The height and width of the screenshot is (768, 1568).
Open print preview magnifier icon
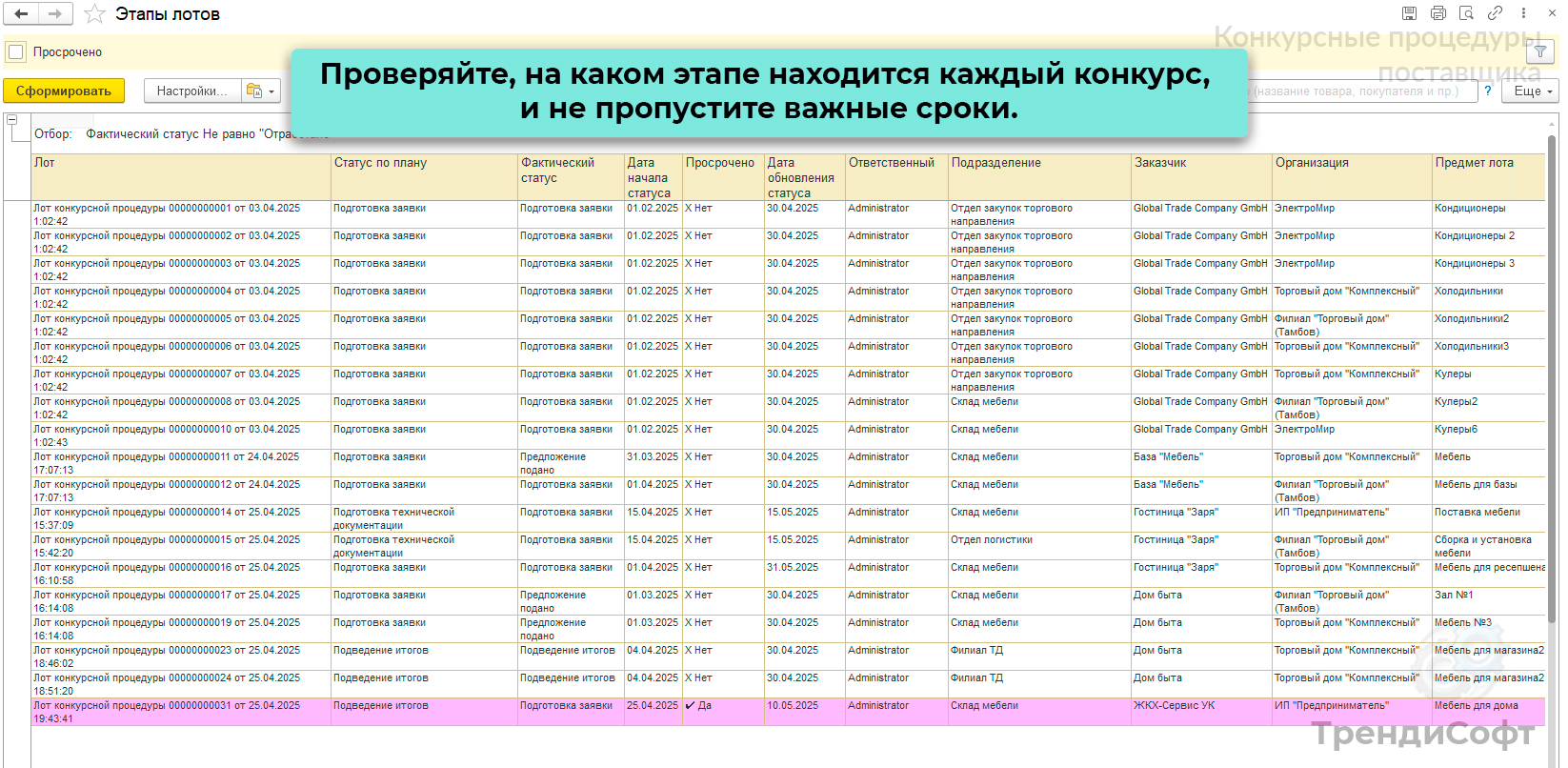tap(1467, 13)
